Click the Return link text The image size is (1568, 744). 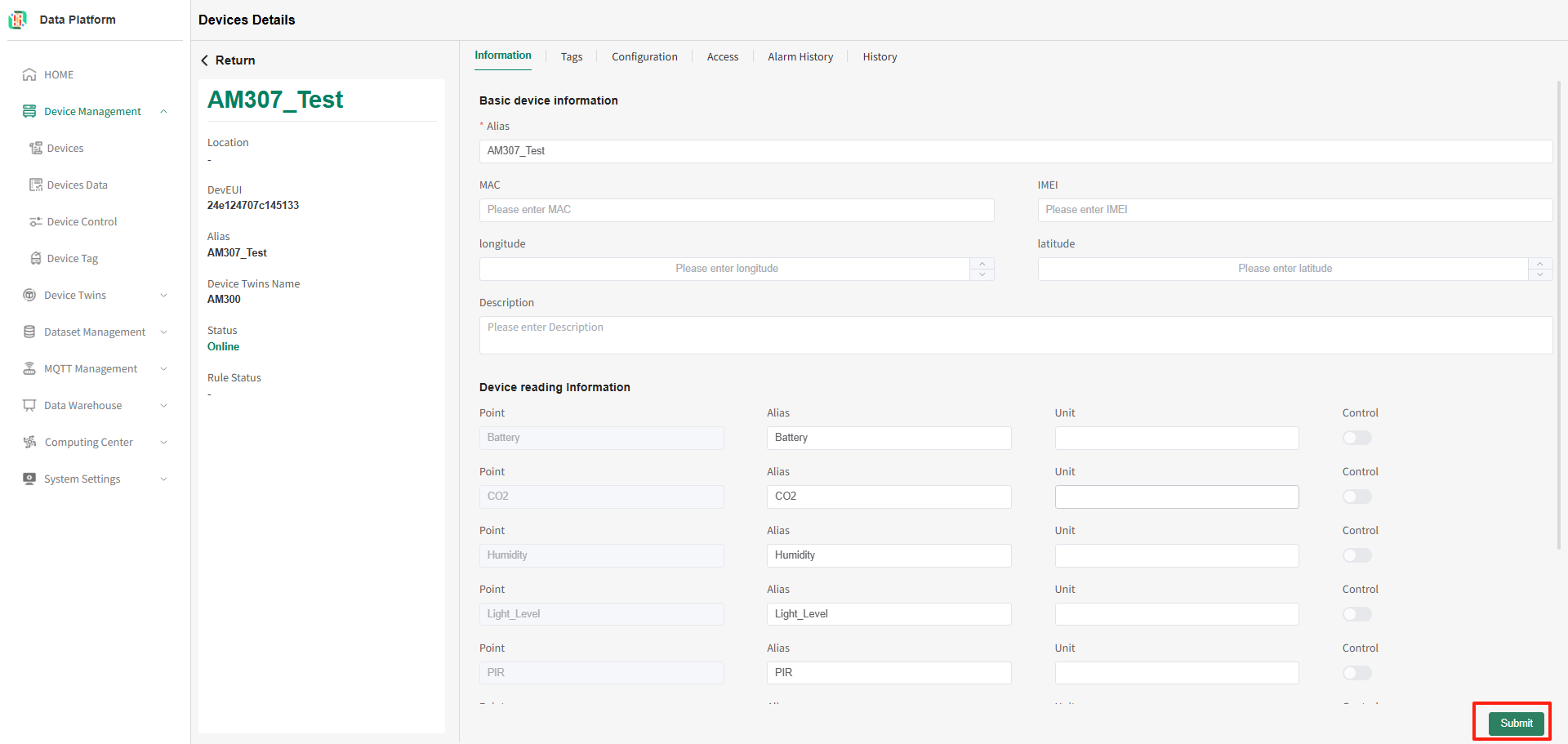[x=235, y=60]
